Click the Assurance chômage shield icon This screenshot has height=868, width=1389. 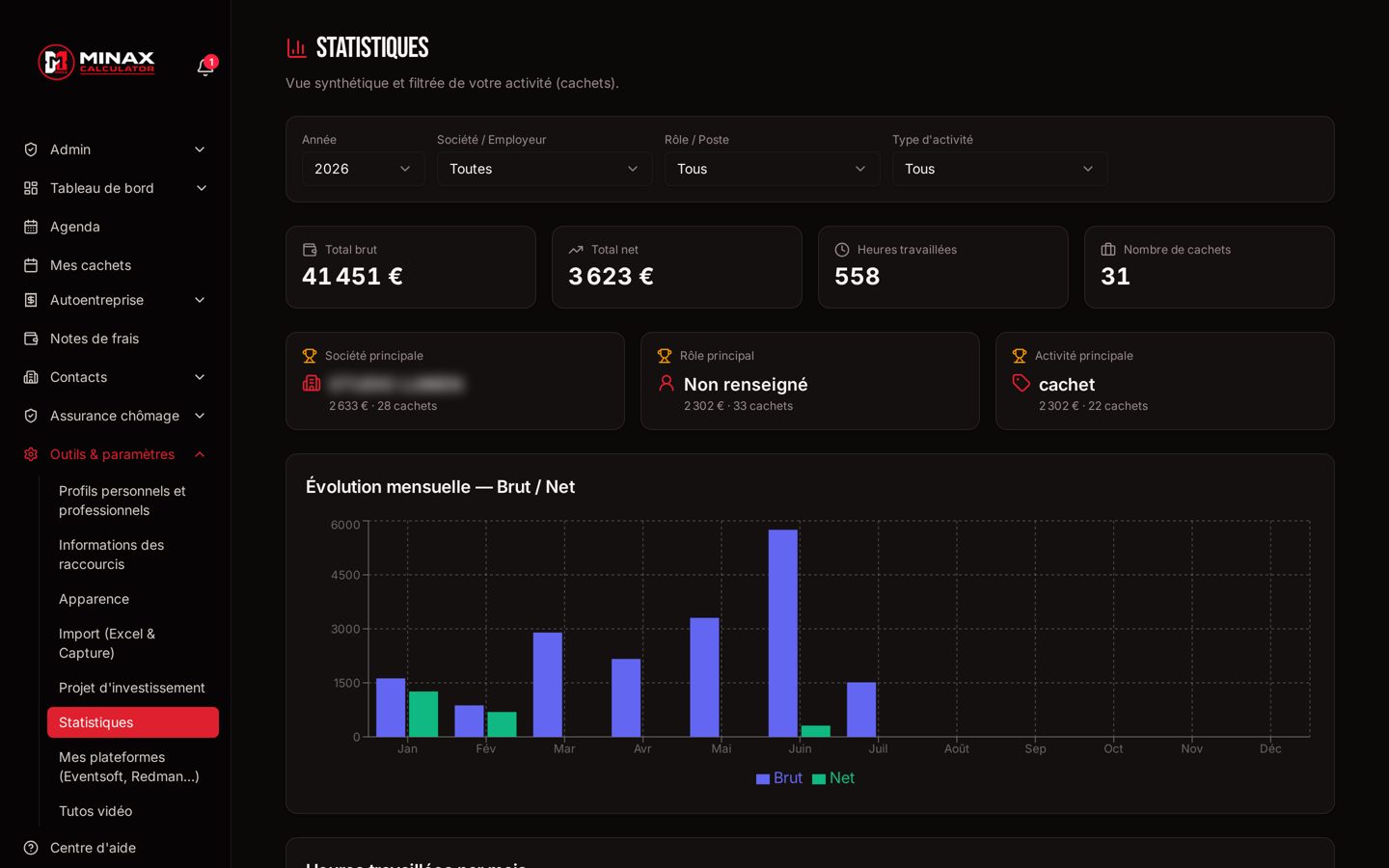[31, 416]
